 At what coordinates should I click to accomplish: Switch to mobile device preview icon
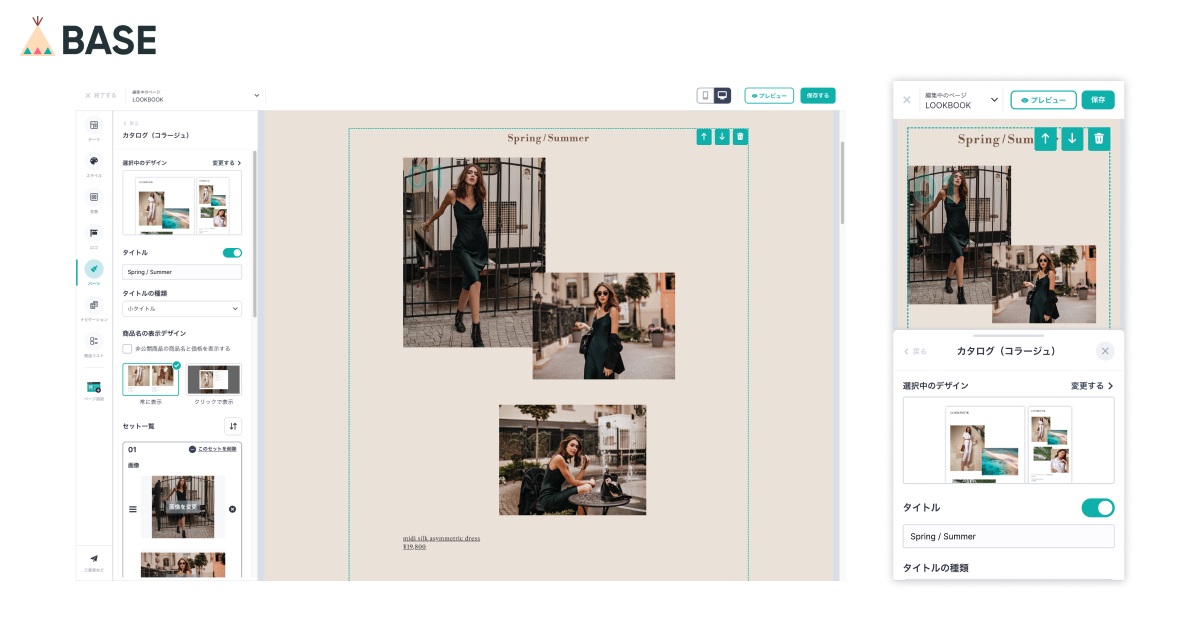click(x=705, y=96)
